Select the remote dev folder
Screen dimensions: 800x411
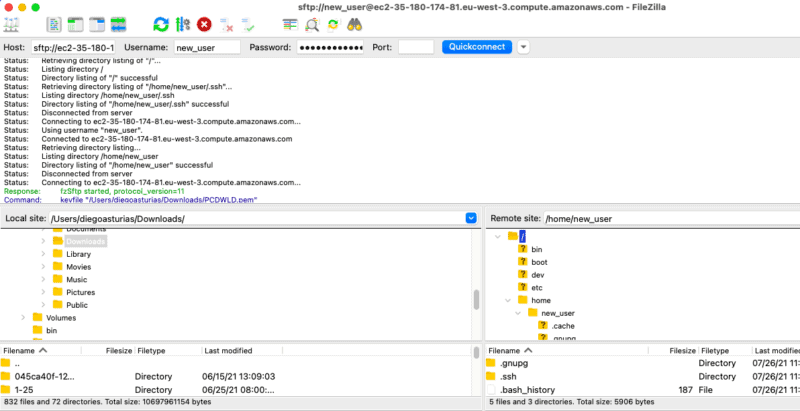537,275
